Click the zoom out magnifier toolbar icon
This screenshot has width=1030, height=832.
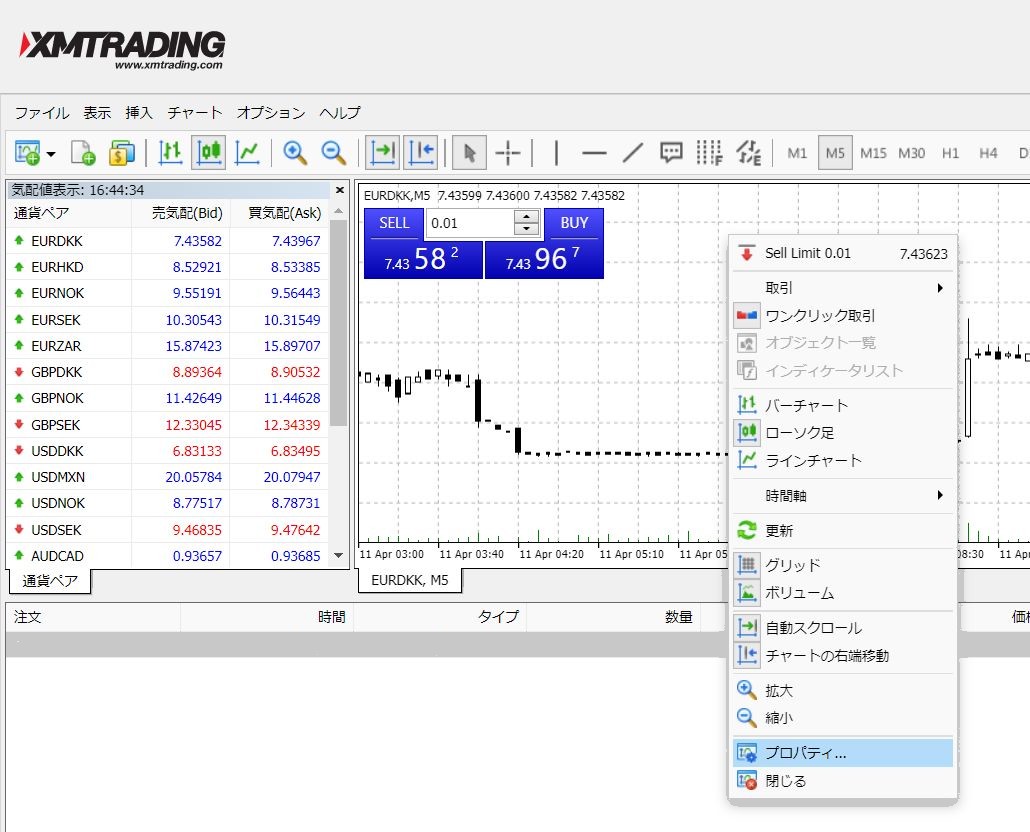pos(332,152)
